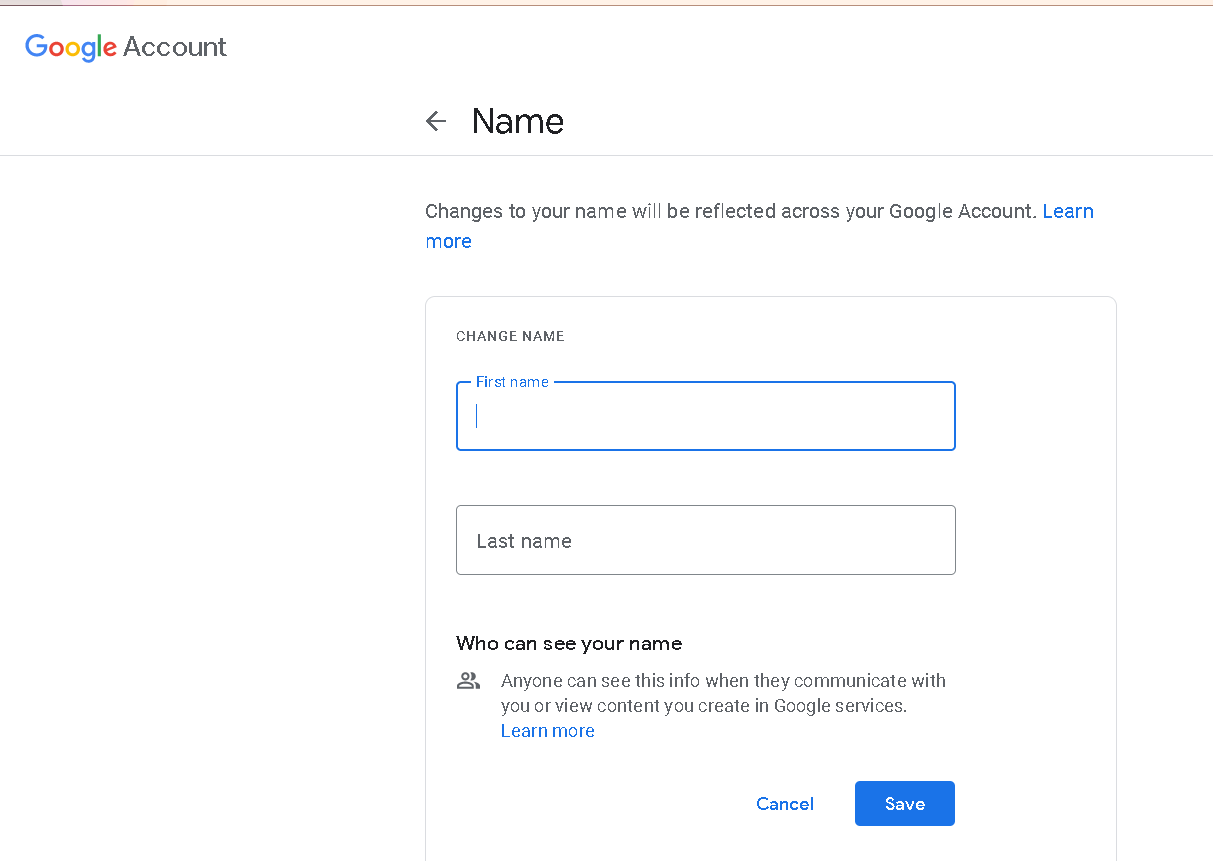Image resolution: width=1213 pixels, height=861 pixels.
Task: Click "Changes to your name" intro sentence
Action: click(730, 211)
